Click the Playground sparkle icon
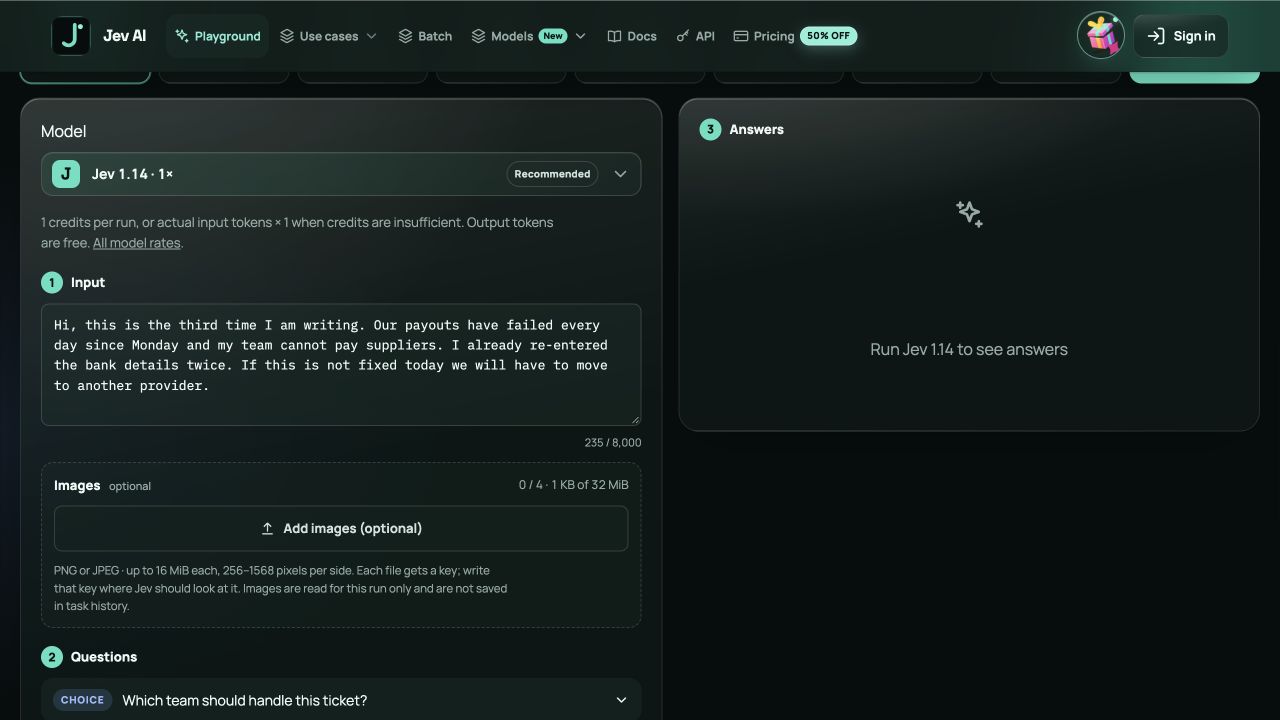The height and width of the screenshot is (720, 1280). pos(182,36)
